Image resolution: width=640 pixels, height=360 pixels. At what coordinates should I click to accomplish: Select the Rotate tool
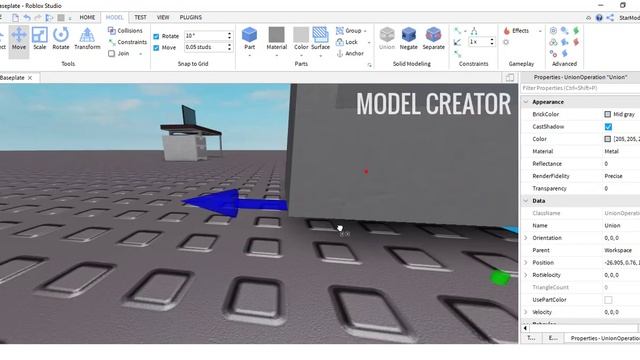pos(61,39)
